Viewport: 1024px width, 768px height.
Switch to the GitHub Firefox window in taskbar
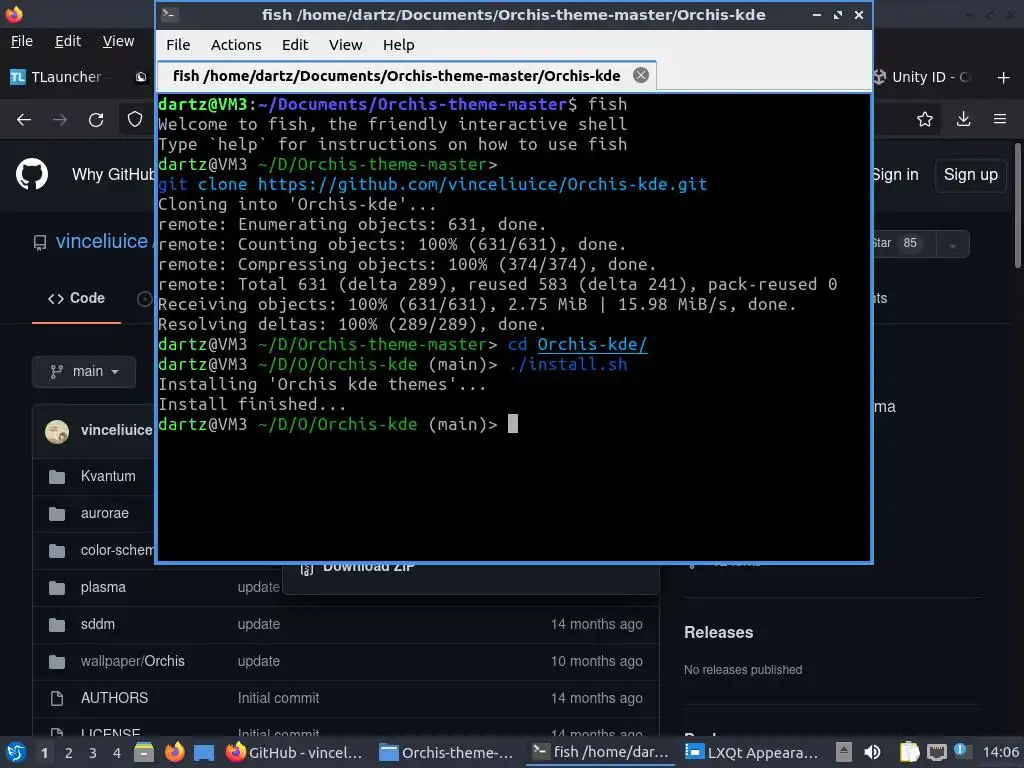coord(296,752)
